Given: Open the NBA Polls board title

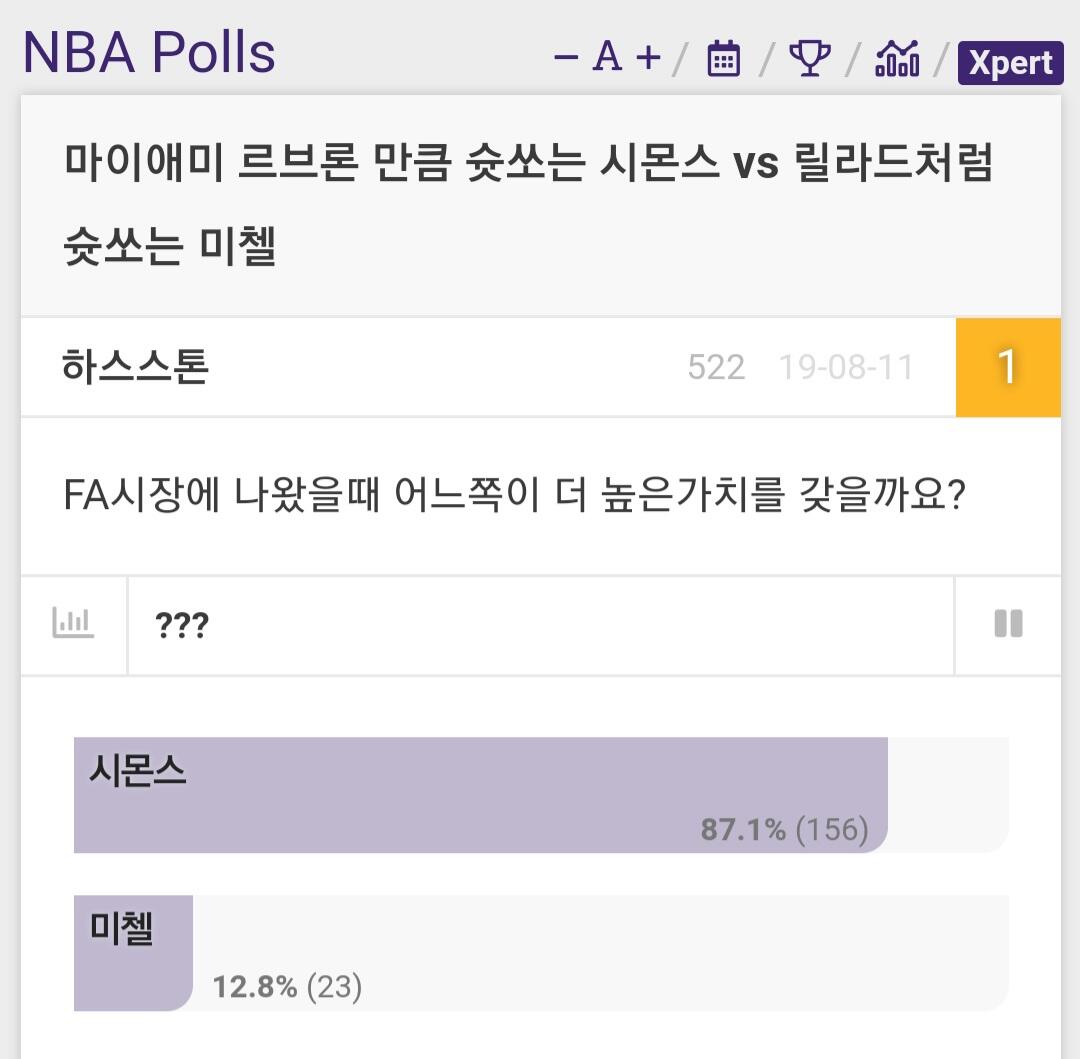Looking at the screenshot, I should (x=149, y=52).
